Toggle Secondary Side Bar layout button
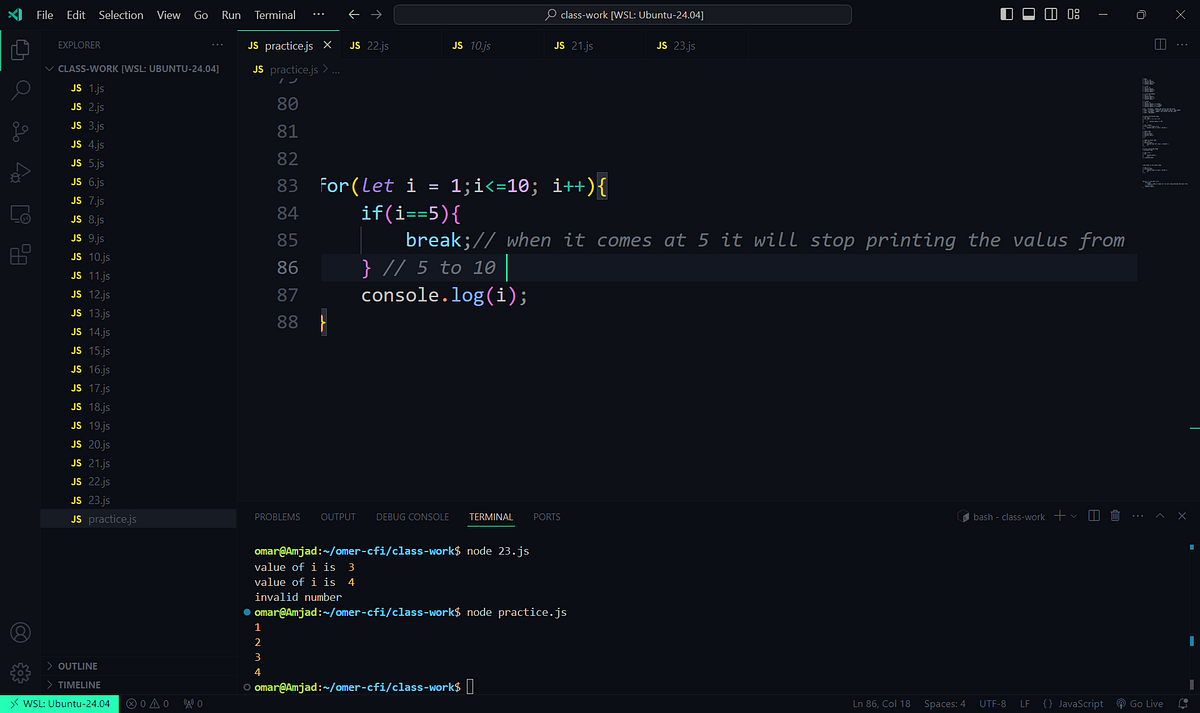Viewport: 1200px width, 713px height. tap(1050, 15)
